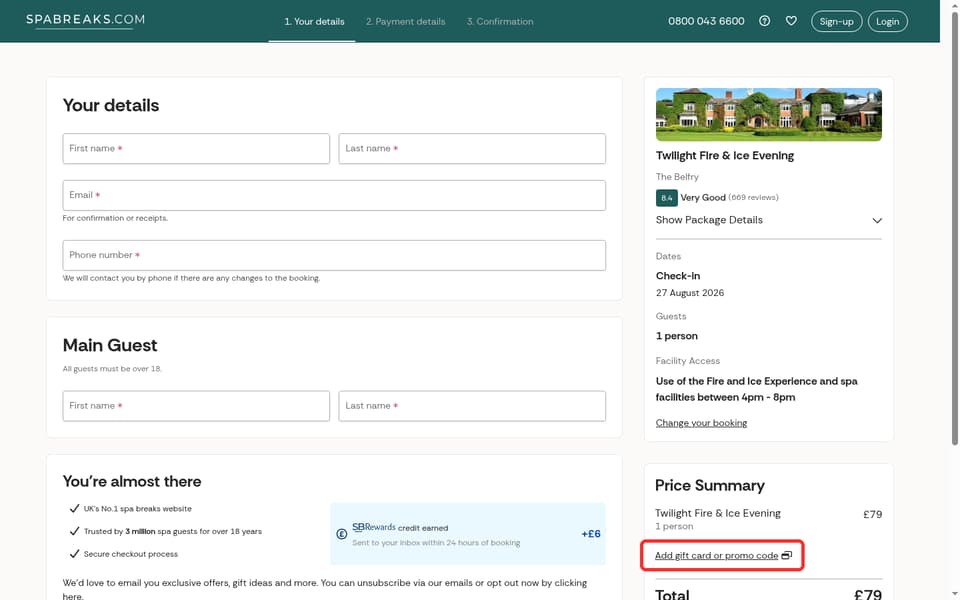The height and width of the screenshot is (600, 960).
Task: Click the card icon beside promo code link
Action: click(787, 555)
